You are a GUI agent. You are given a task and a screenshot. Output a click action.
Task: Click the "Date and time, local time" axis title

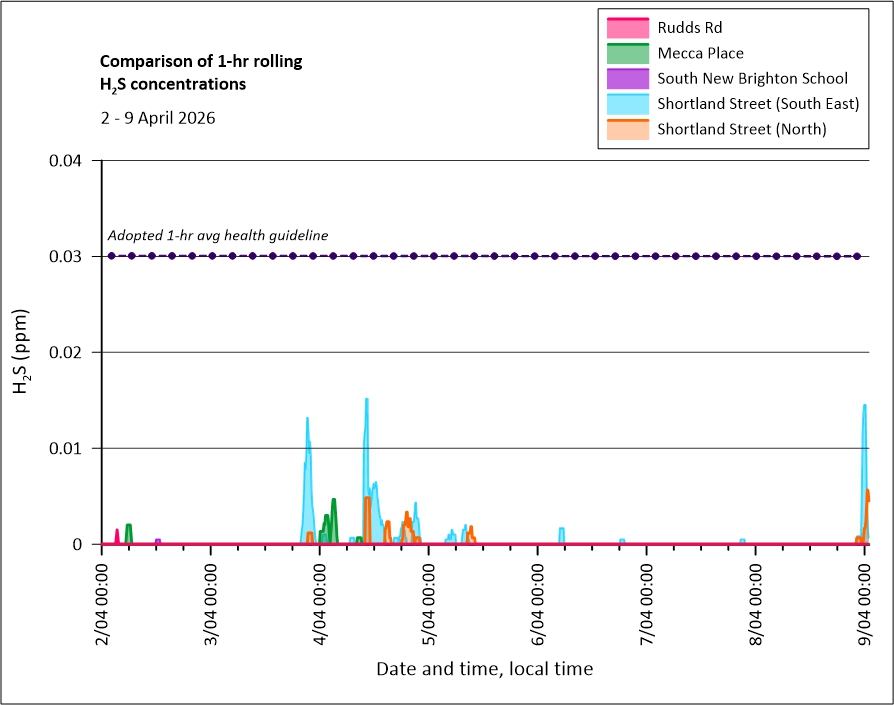coord(484,669)
